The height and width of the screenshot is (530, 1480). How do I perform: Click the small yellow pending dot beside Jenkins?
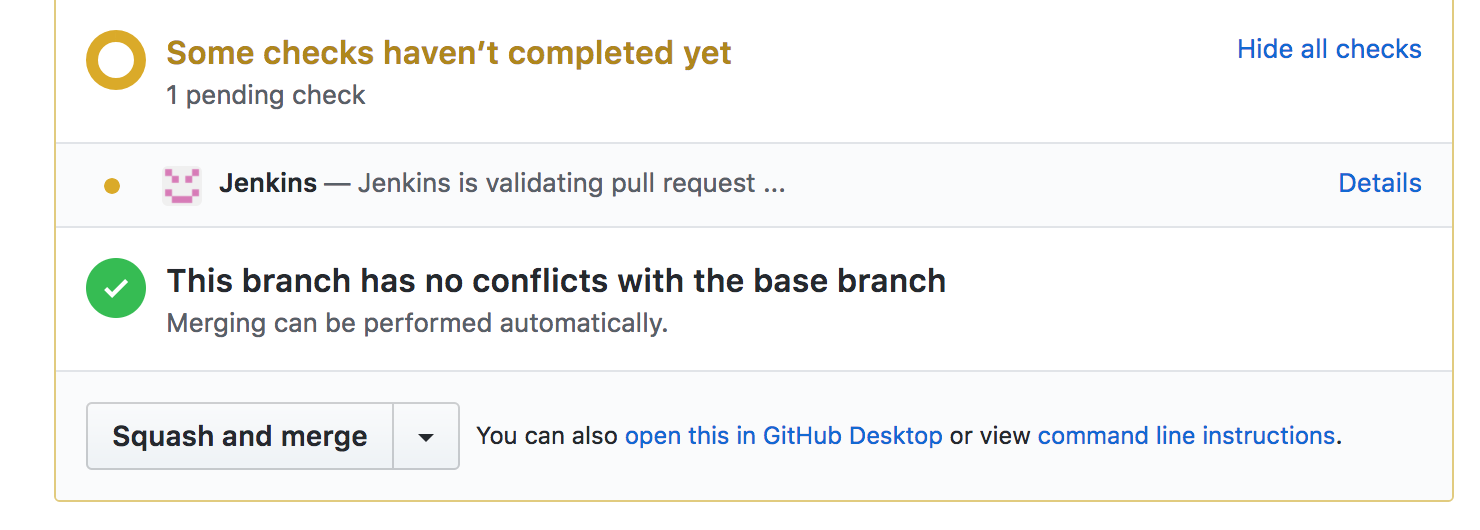(112, 185)
